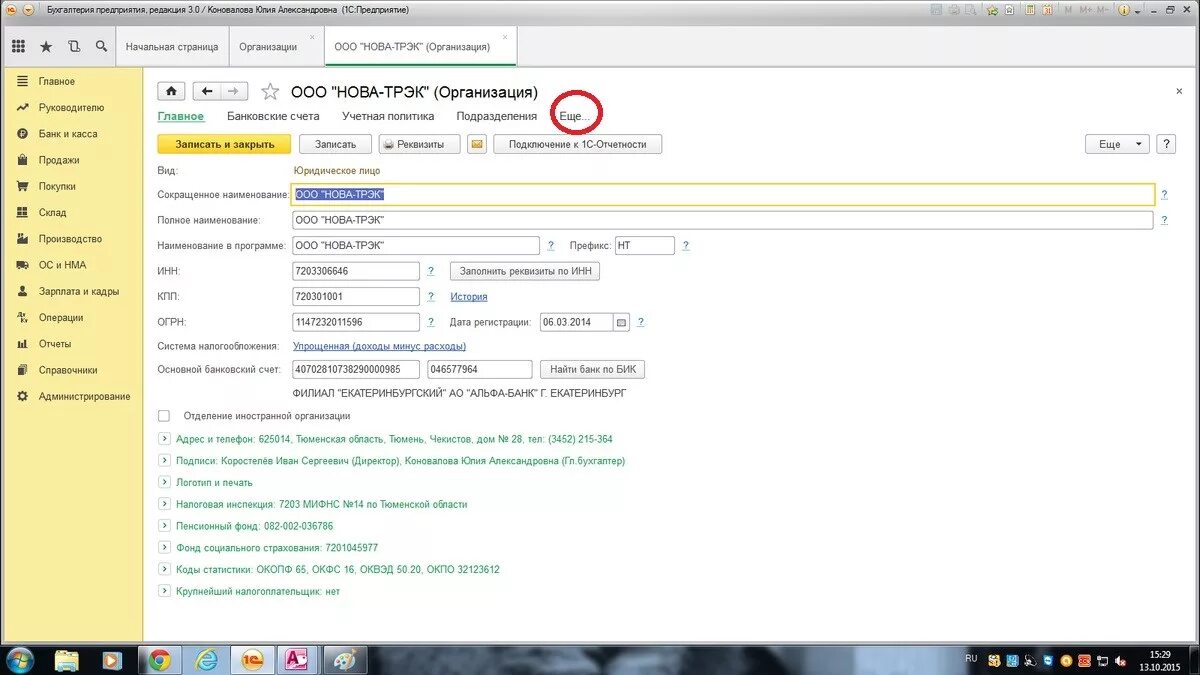The image size is (1200, 675).
Task: Open 'Администрирование' sidebar section
Action: 84,396
